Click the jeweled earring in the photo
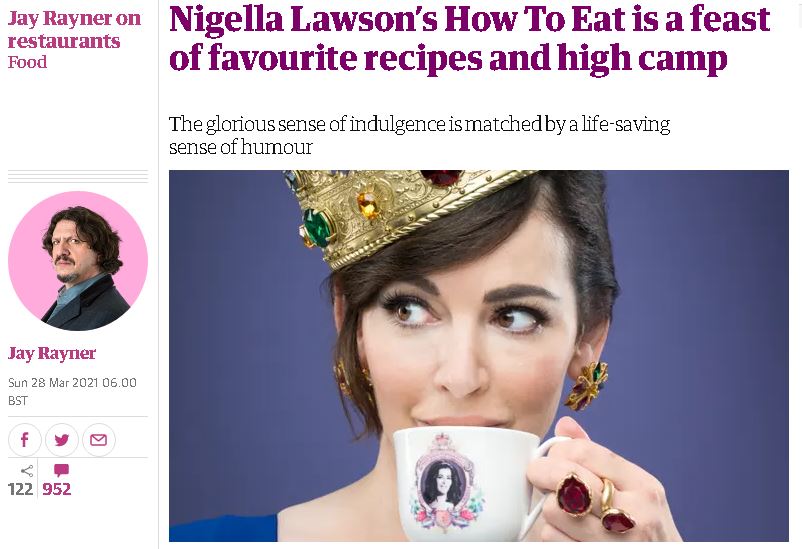This screenshot has width=802, height=549. point(587,385)
